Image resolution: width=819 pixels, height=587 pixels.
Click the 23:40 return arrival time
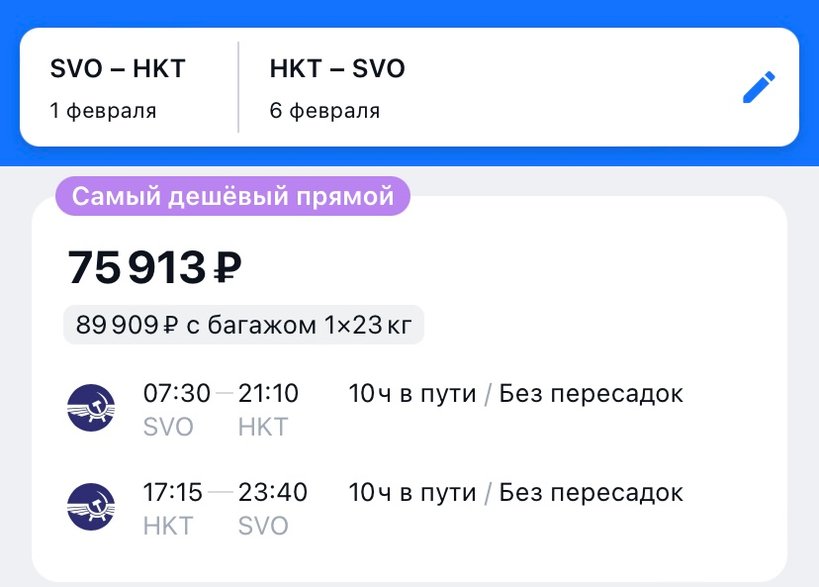pos(272,493)
